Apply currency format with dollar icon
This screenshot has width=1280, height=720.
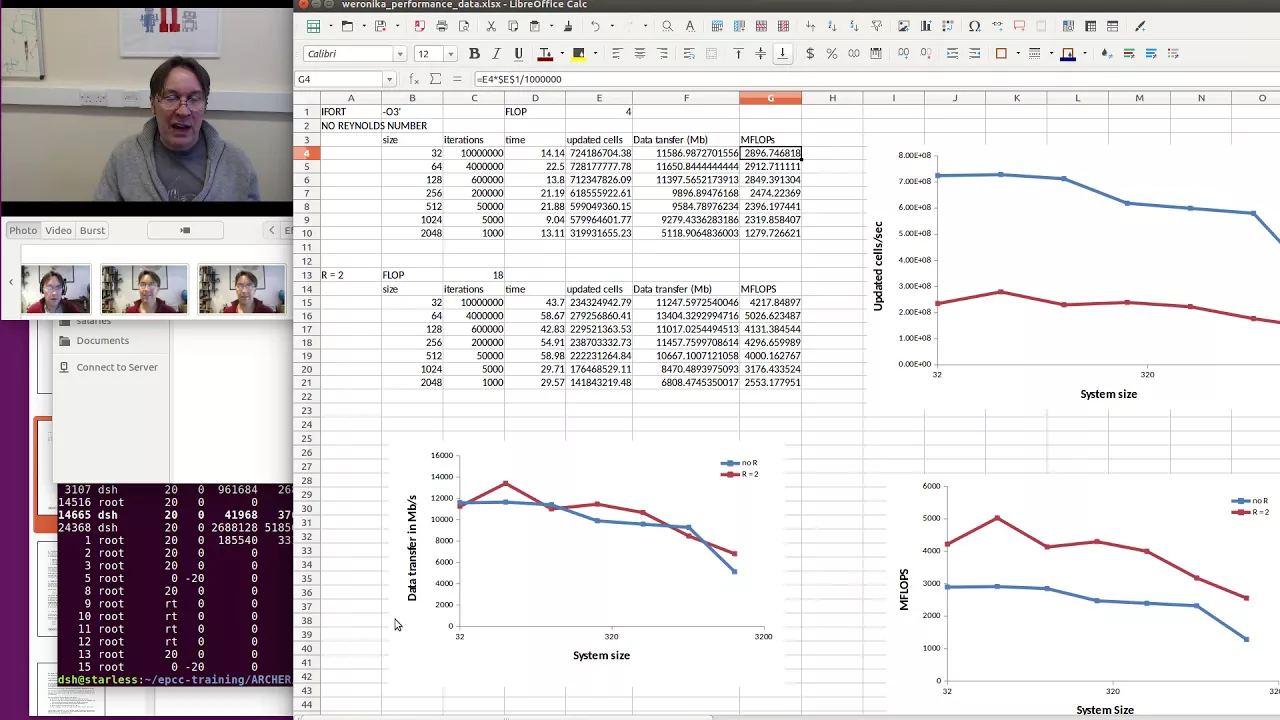click(810, 54)
